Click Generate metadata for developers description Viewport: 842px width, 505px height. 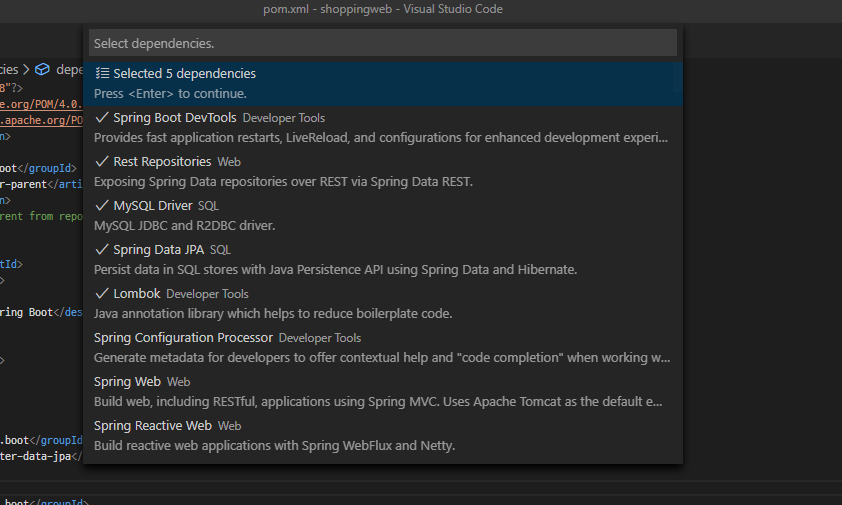[x=382, y=358]
